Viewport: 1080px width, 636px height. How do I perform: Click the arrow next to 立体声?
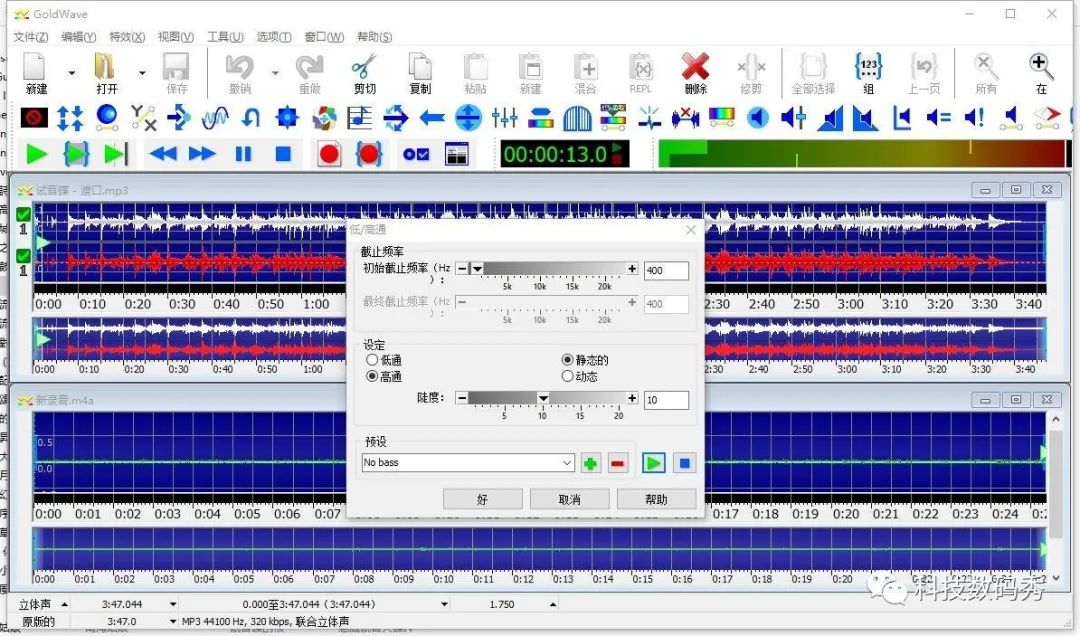tap(64, 604)
